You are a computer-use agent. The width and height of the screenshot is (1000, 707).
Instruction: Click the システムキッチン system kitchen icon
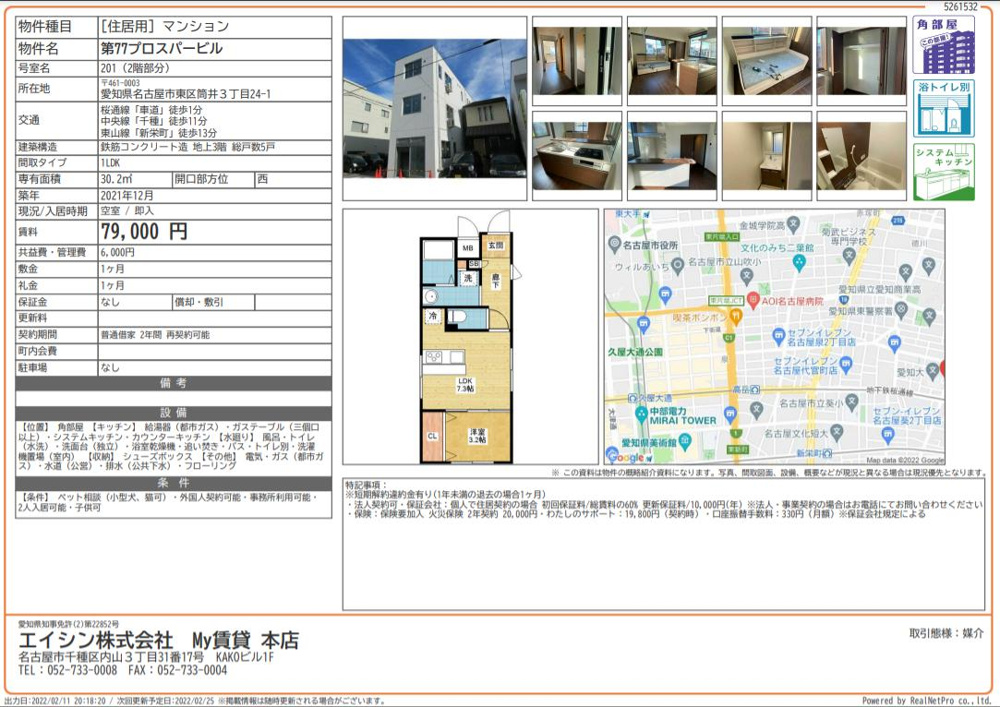pyautogui.click(x=943, y=172)
